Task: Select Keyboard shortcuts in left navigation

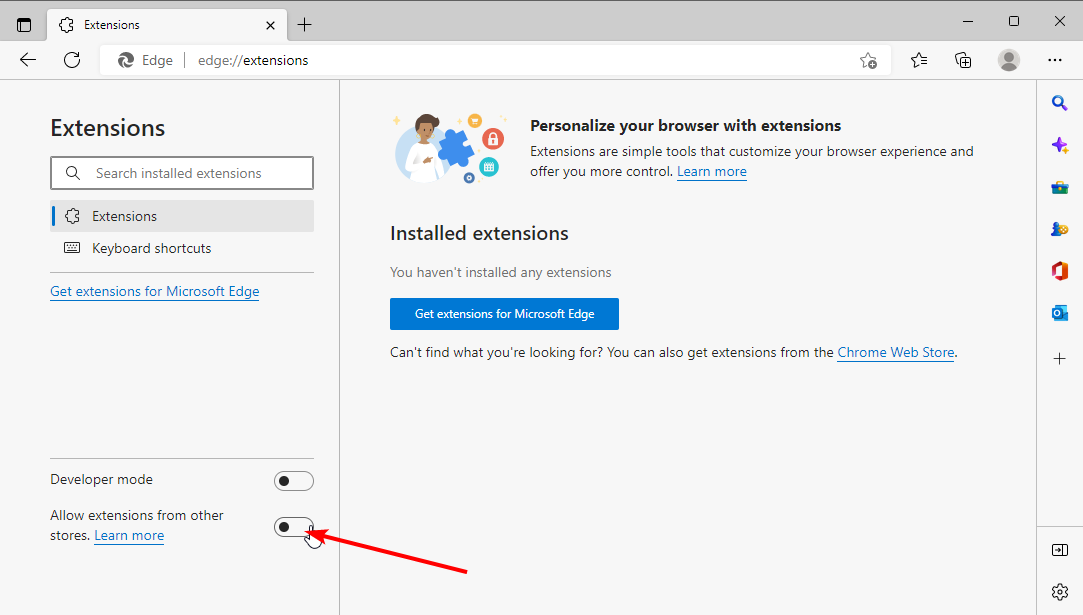Action: (151, 248)
